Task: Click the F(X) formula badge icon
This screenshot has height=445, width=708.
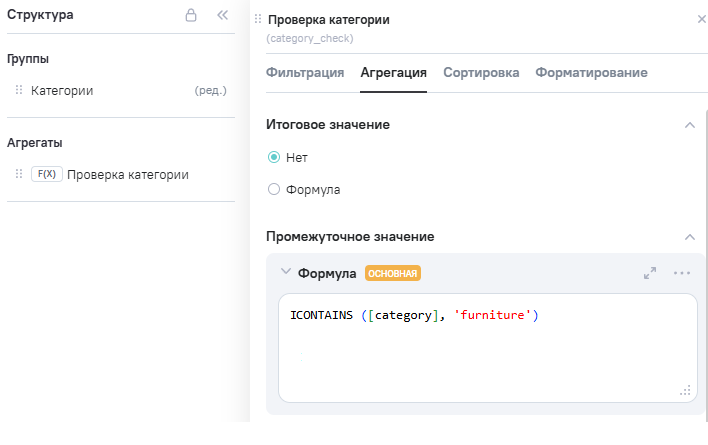Action: point(46,174)
